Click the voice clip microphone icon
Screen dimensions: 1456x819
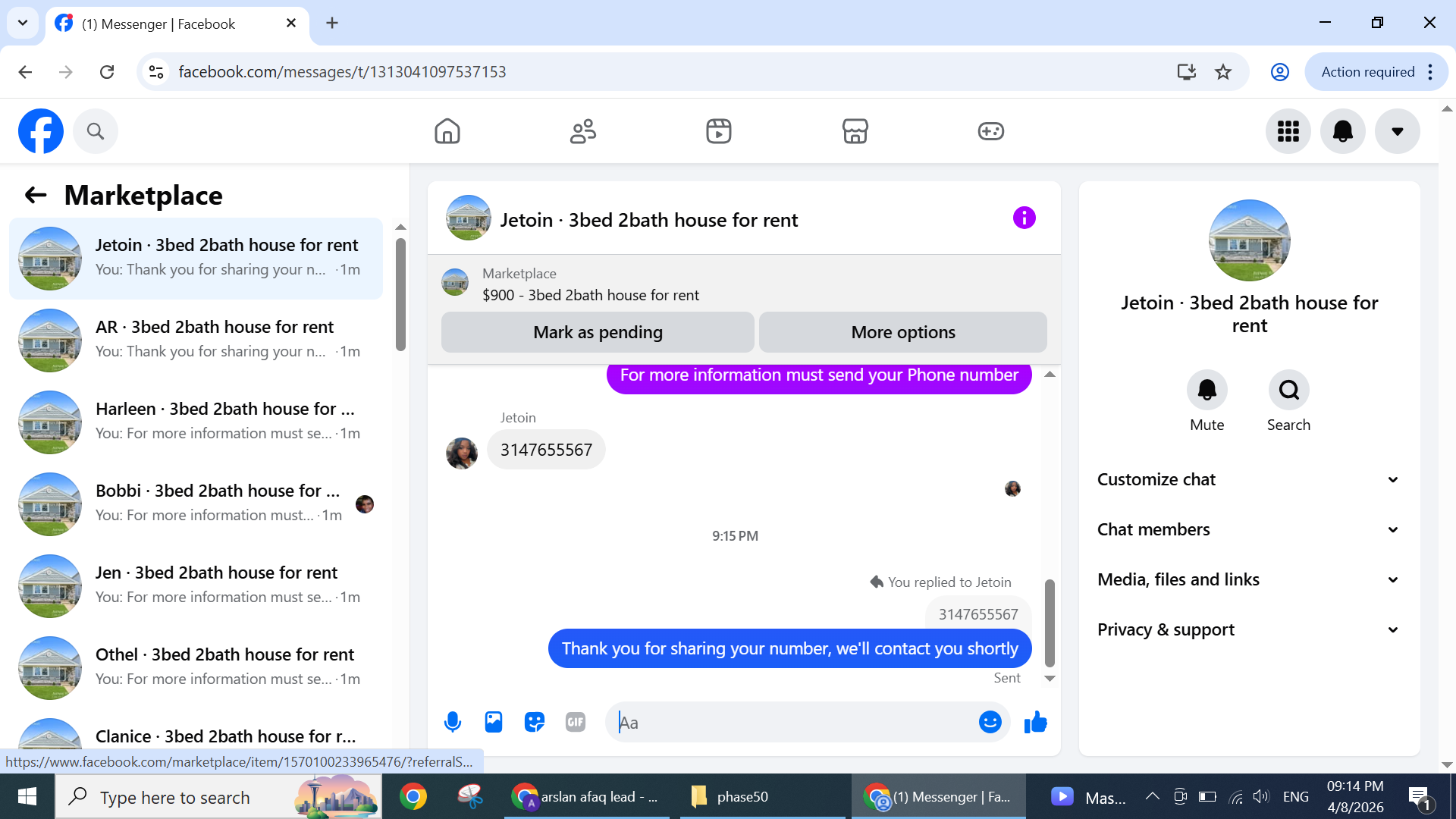click(x=453, y=722)
